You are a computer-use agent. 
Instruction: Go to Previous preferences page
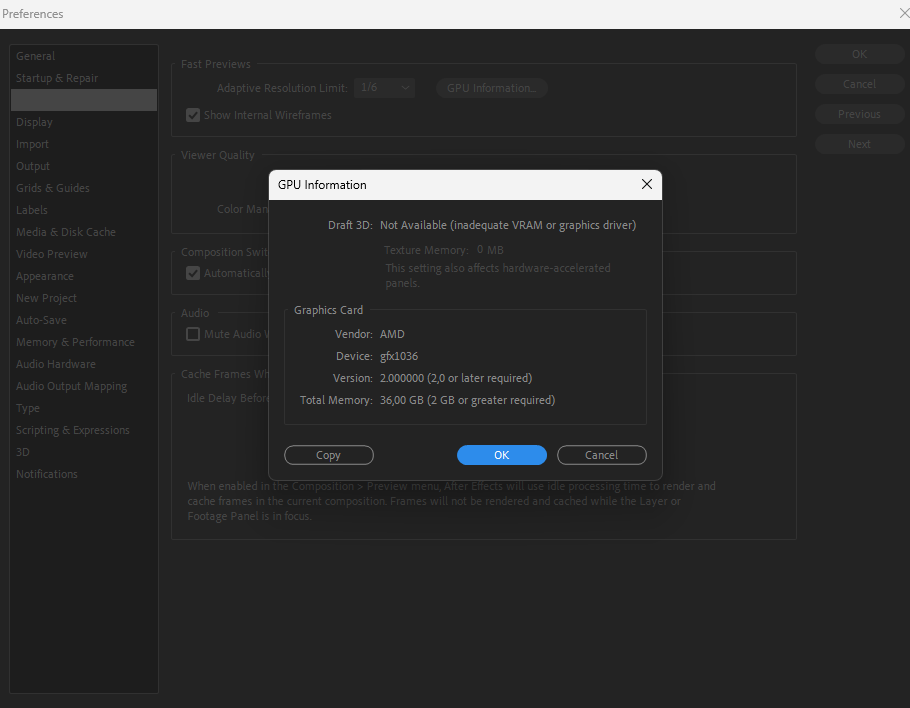pyautogui.click(x=858, y=113)
